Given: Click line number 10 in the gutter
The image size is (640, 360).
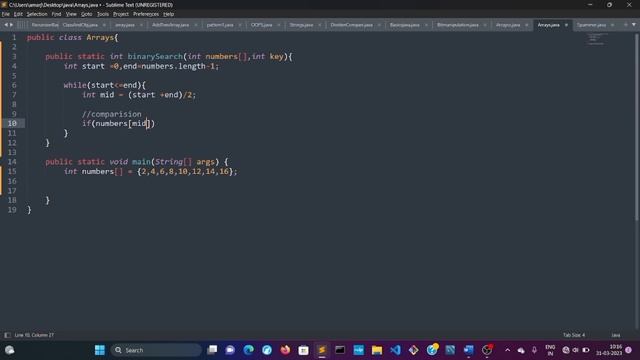Looking at the screenshot, I should tap(12, 123).
